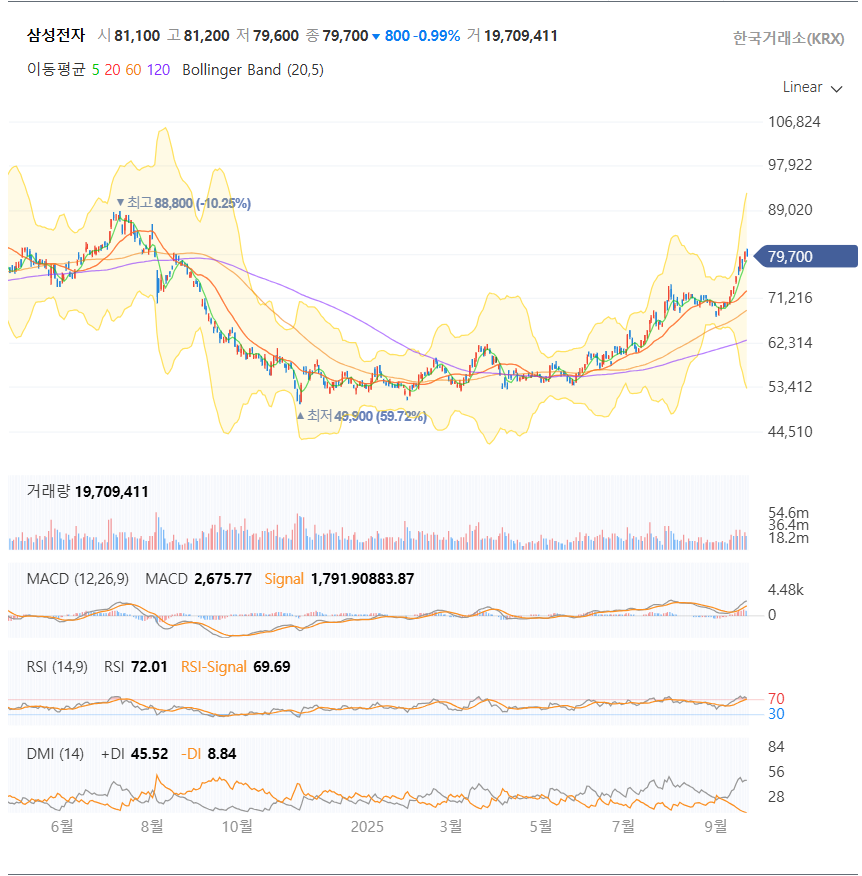Viewport: 862px width, 876px height.
Task: Click the 71,216 price axis label
Action: pyautogui.click(x=790, y=298)
